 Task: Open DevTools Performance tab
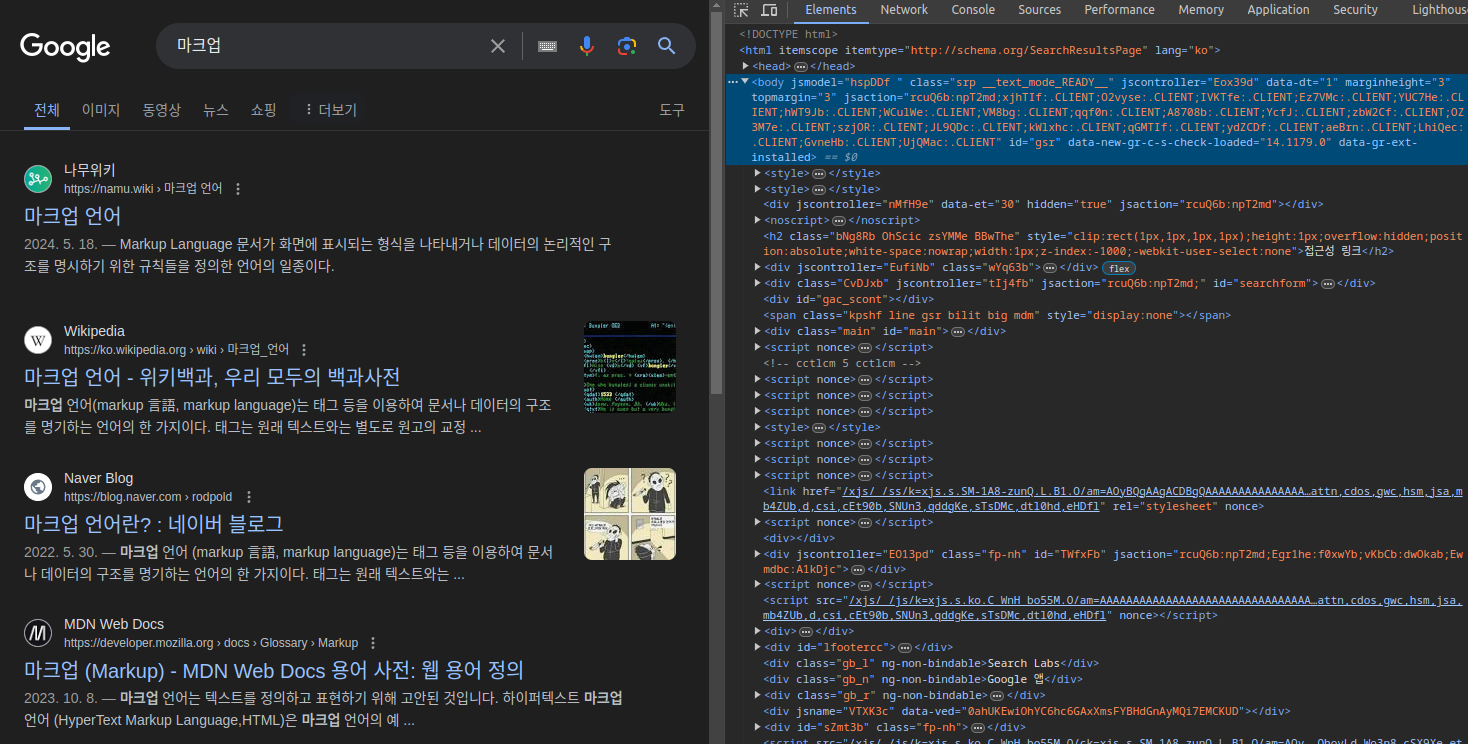tap(1120, 10)
